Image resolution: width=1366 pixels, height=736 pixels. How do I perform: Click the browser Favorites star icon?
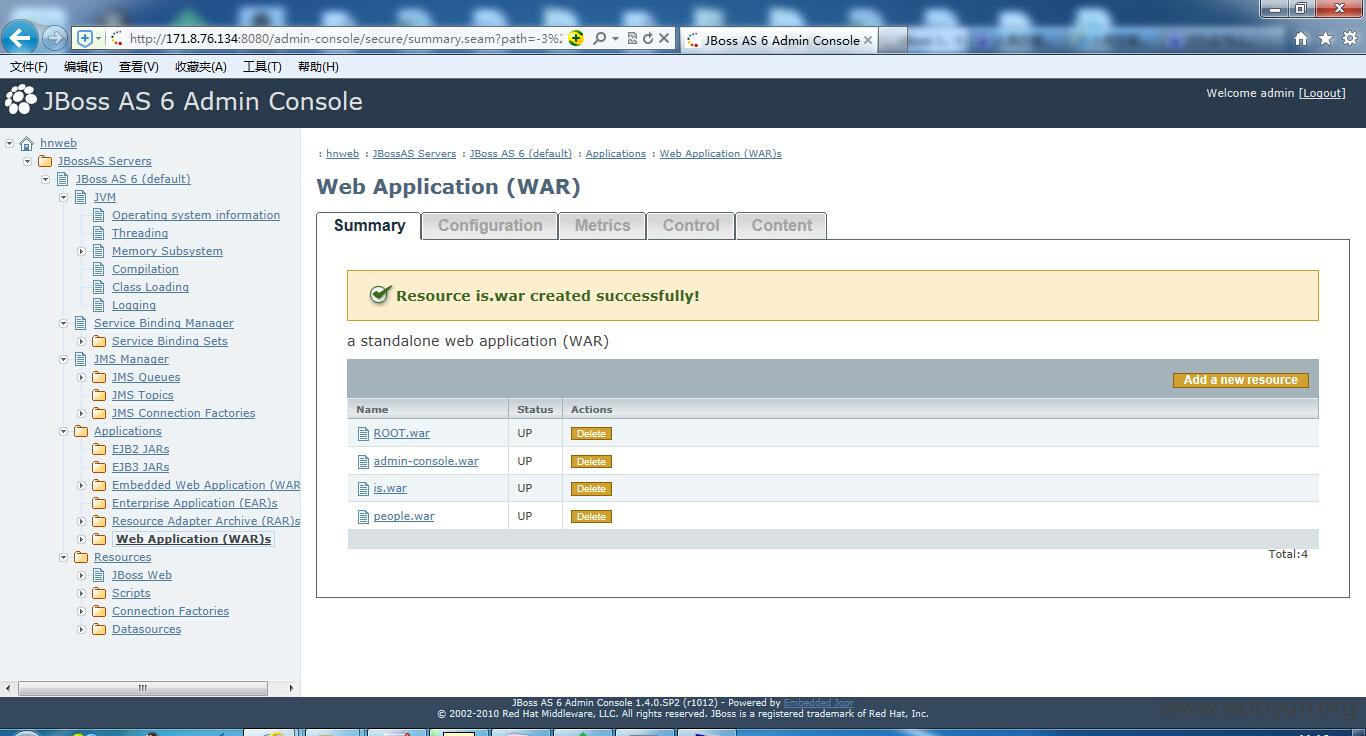(1325, 38)
